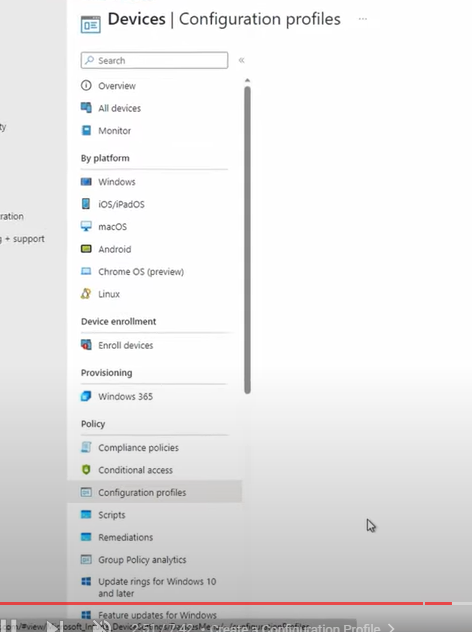
Task: Select iOS/iPadOS under By platform
Action: coord(121,204)
